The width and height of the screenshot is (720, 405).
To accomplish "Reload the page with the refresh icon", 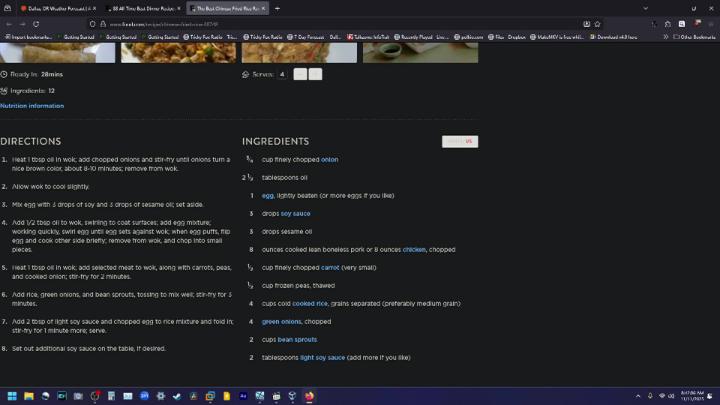I will pyautogui.click(x=36, y=23).
